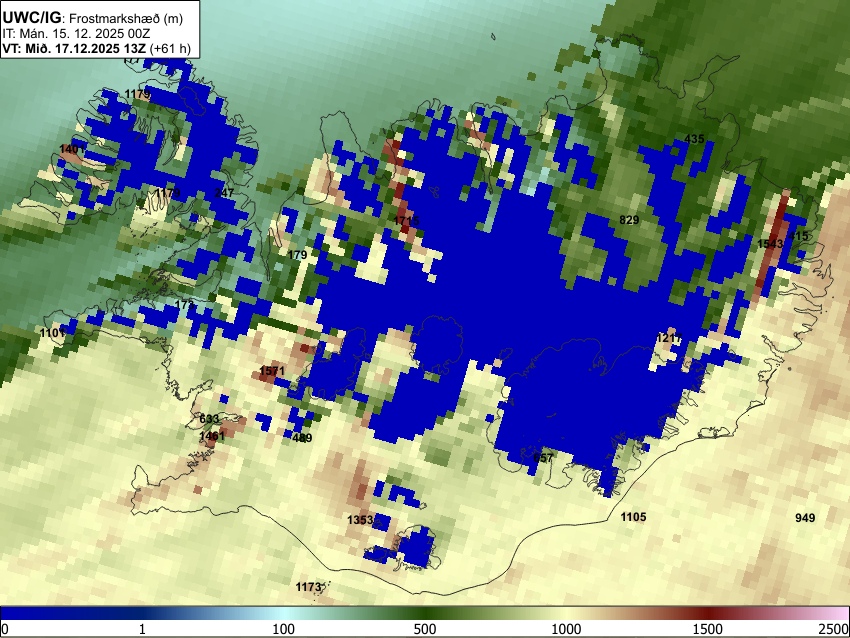Click the map value 1543
Screen dimensions: 850x638
pos(770,244)
